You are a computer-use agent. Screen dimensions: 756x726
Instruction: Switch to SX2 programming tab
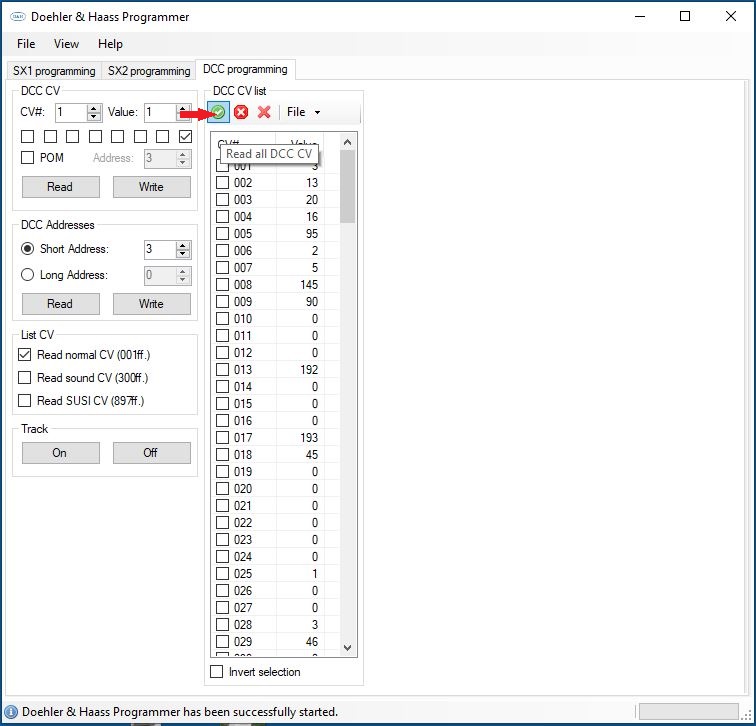(x=148, y=71)
